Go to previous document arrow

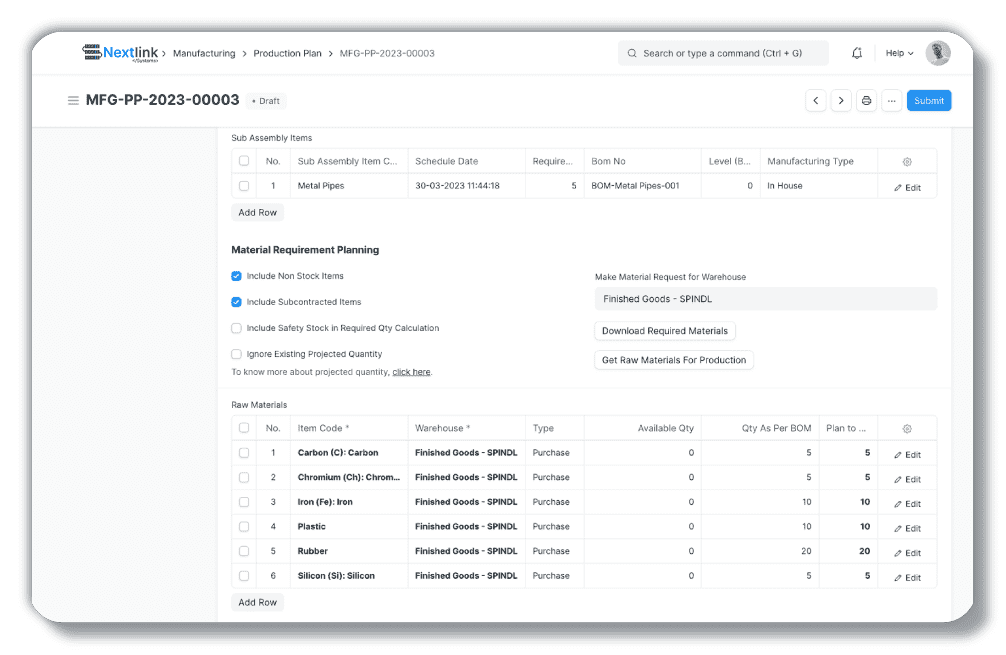pyautogui.click(x=815, y=101)
